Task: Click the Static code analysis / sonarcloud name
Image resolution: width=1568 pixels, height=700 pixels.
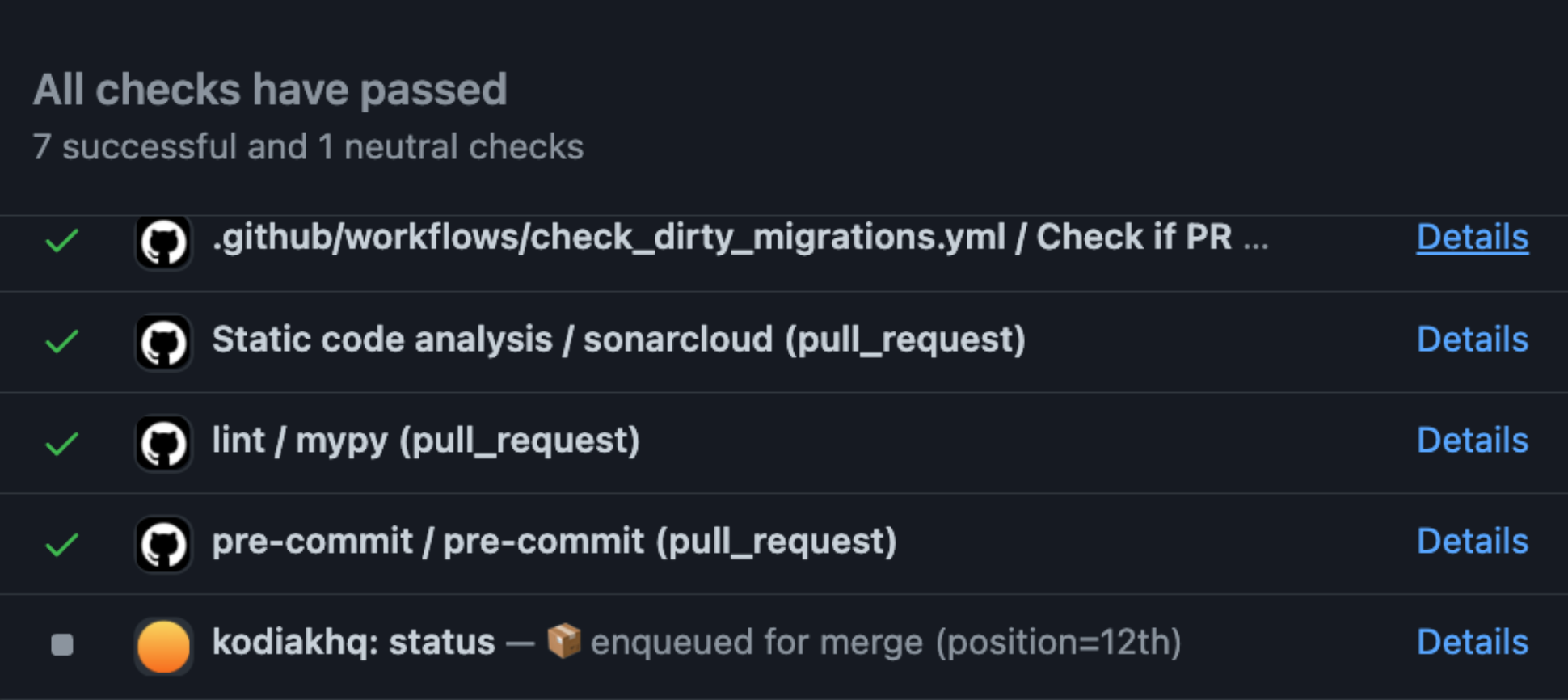Action: (618, 339)
